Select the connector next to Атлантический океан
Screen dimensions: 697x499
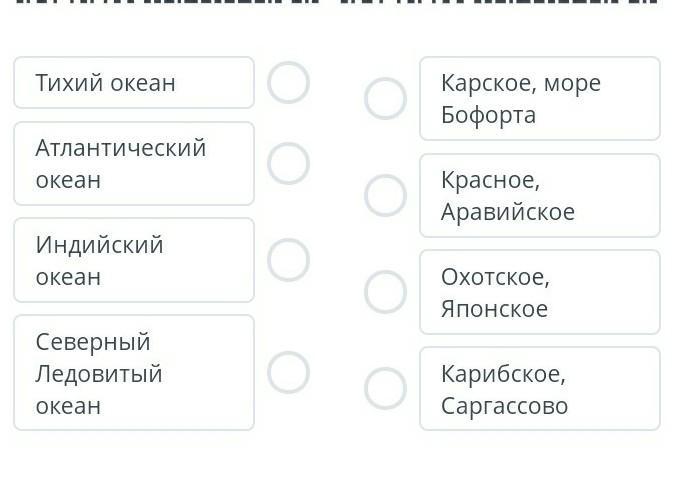288,163
